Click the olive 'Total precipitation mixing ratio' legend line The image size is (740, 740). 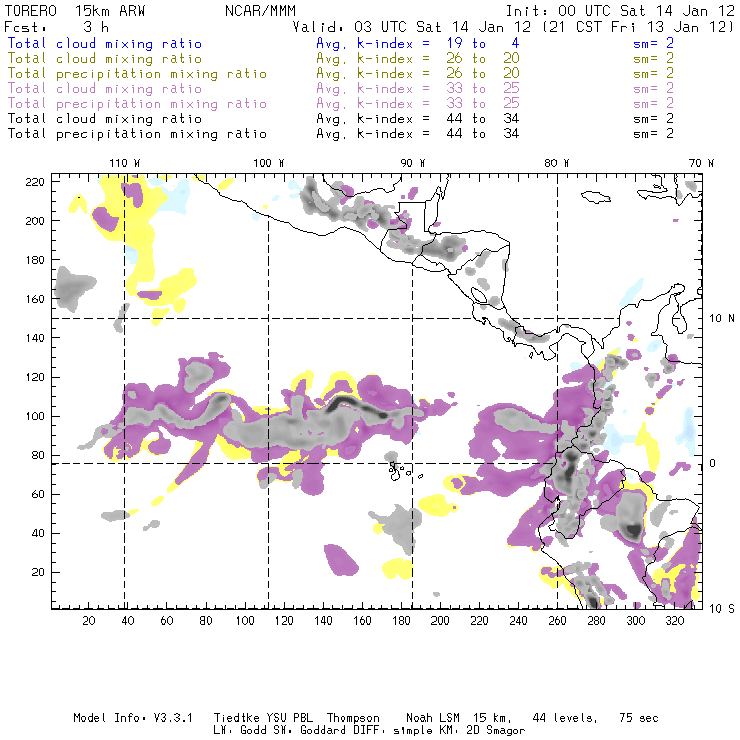(137, 74)
